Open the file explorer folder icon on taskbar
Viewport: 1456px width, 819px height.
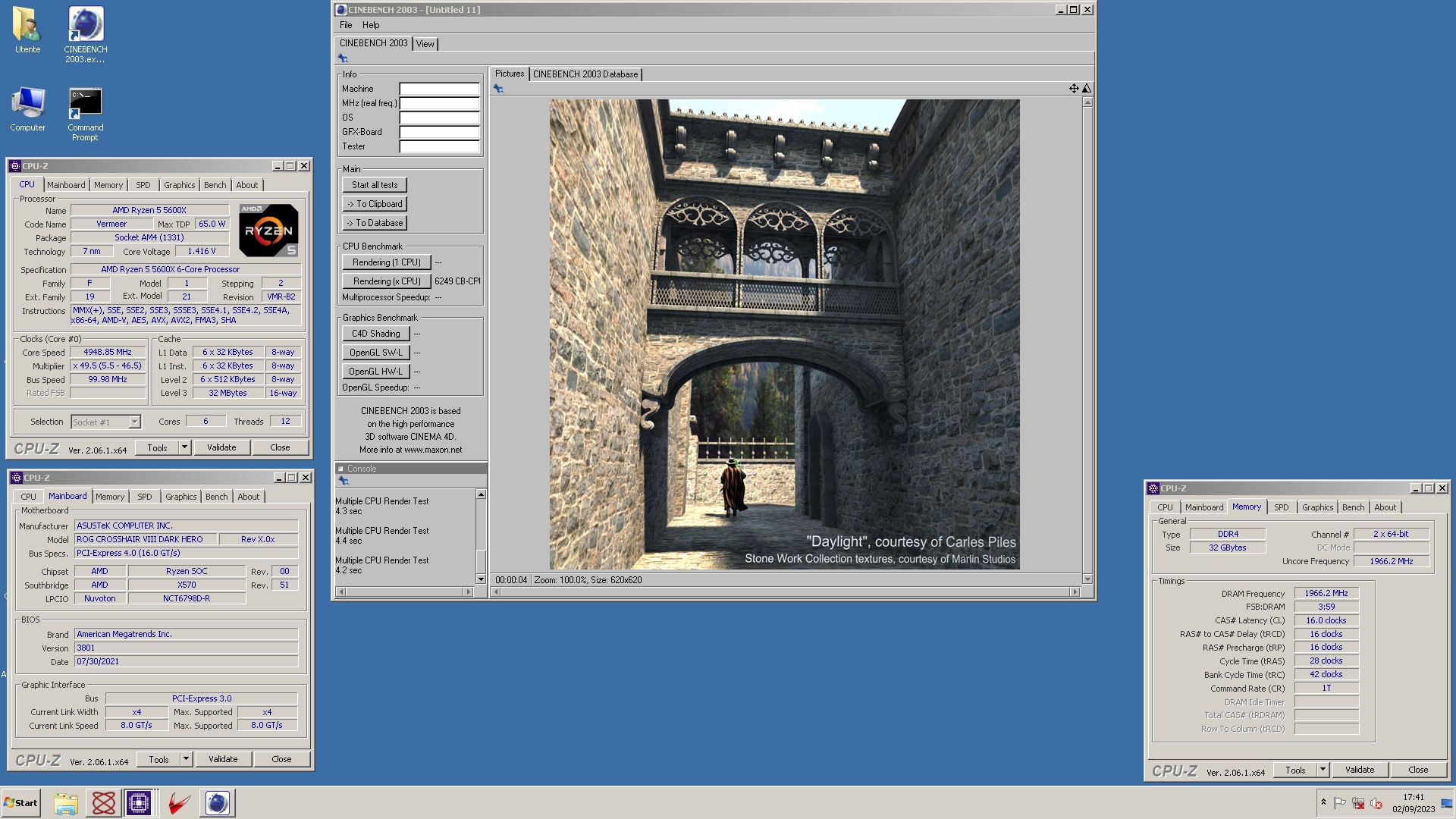(x=66, y=803)
